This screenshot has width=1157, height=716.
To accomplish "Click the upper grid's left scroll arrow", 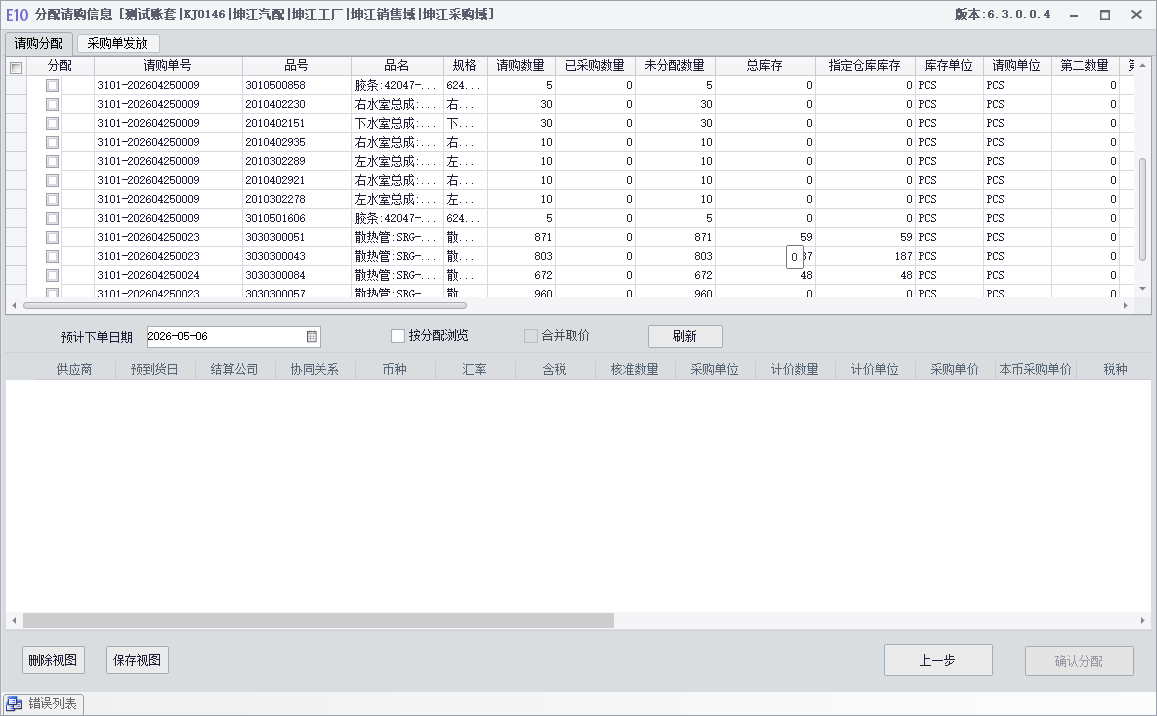I will [x=14, y=306].
